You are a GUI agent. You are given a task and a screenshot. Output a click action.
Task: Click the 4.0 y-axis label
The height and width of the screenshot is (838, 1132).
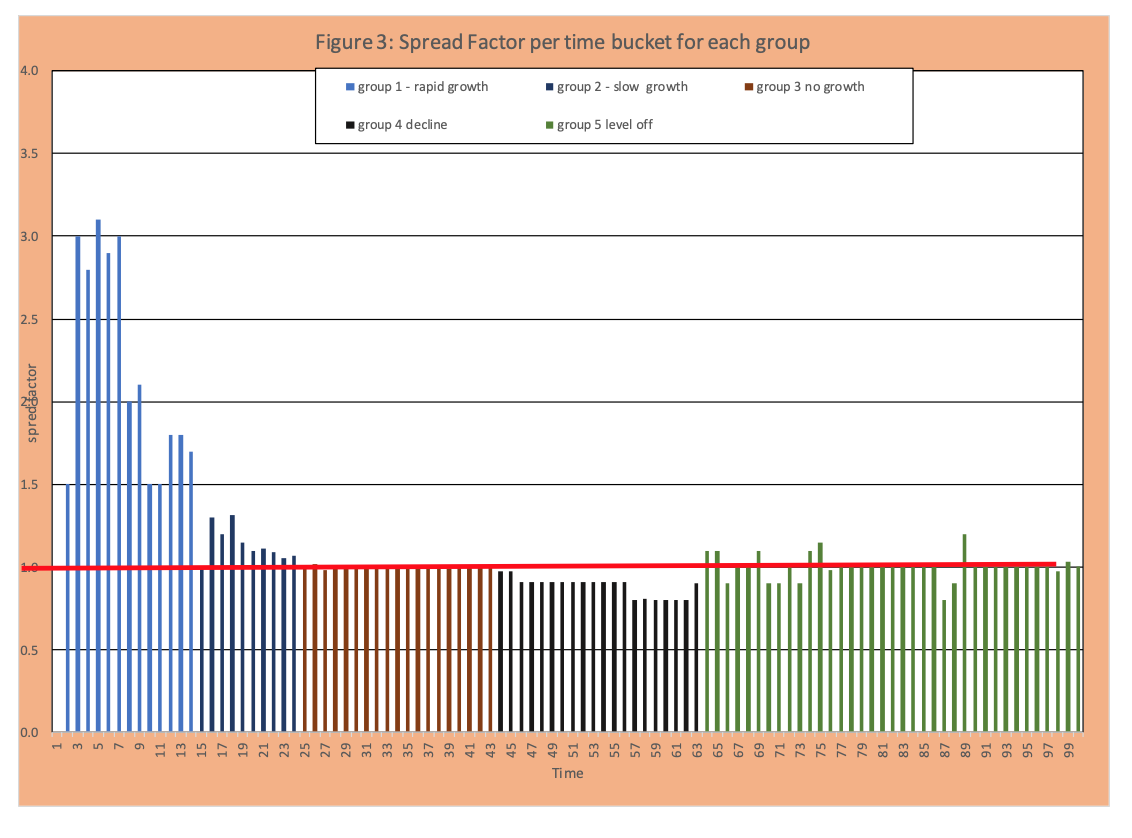(x=30, y=71)
